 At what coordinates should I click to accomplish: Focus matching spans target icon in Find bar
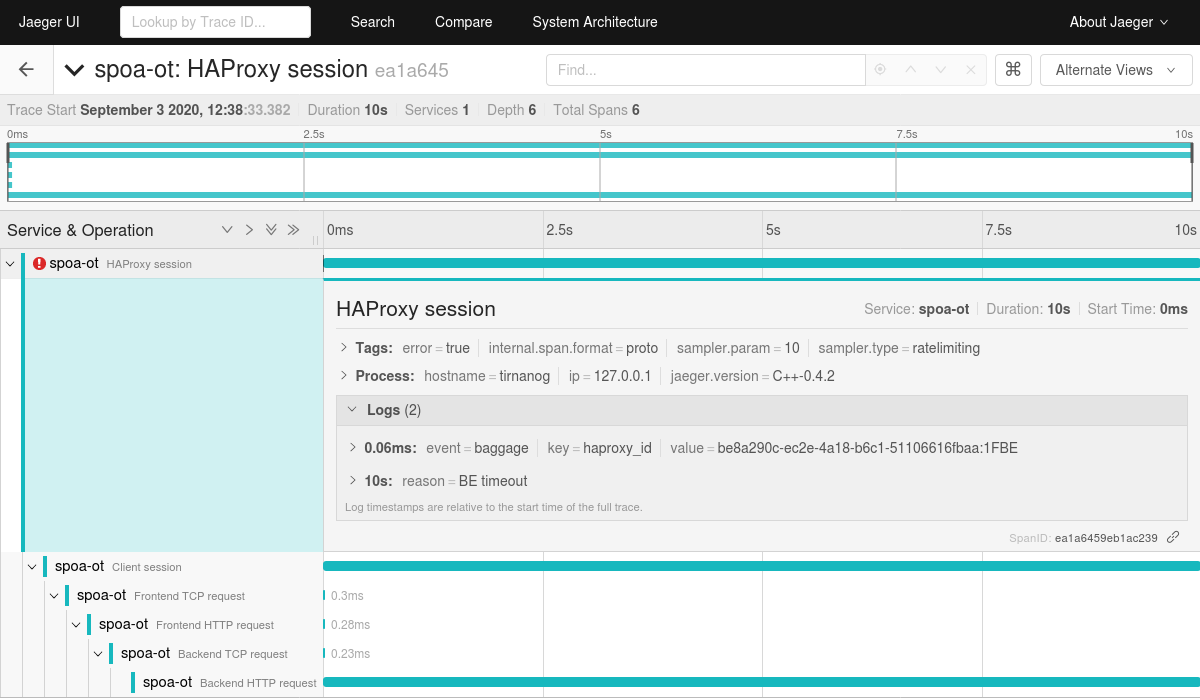tap(880, 70)
